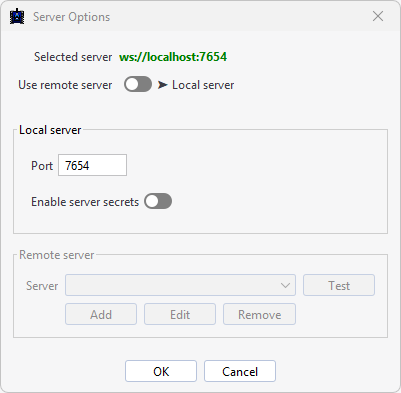This screenshot has width=401, height=393.
Task: Click the tank app icon in title bar
Action: [17, 17]
